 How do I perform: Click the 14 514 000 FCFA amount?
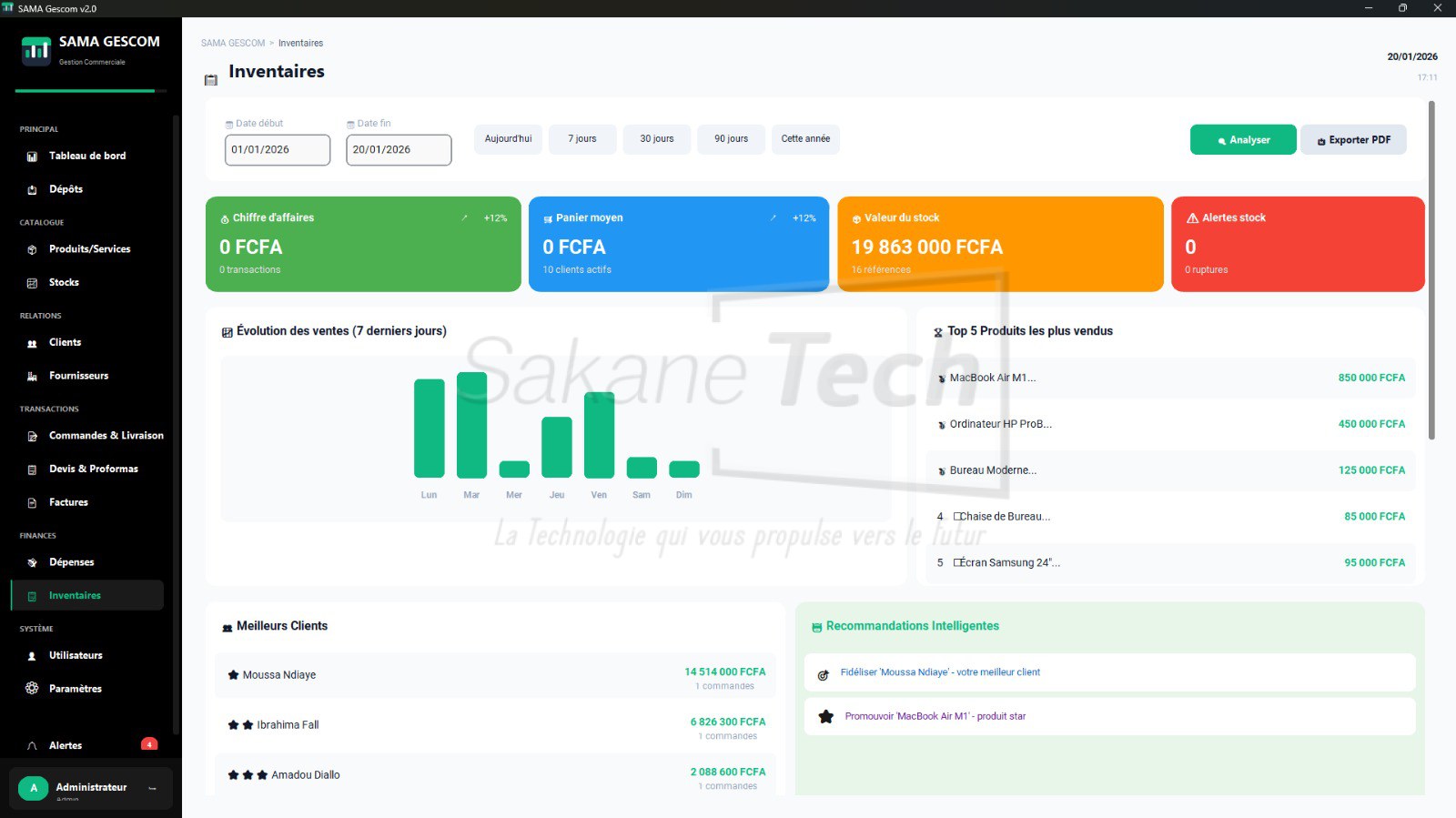coord(725,672)
